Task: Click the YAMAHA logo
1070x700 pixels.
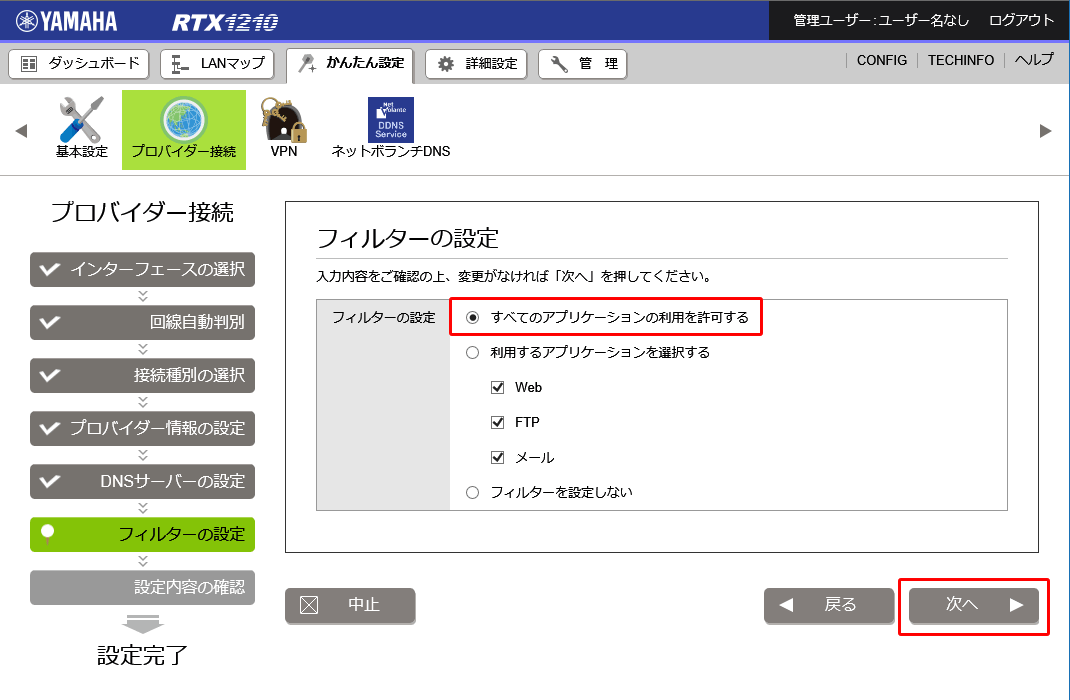Action: (66, 21)
